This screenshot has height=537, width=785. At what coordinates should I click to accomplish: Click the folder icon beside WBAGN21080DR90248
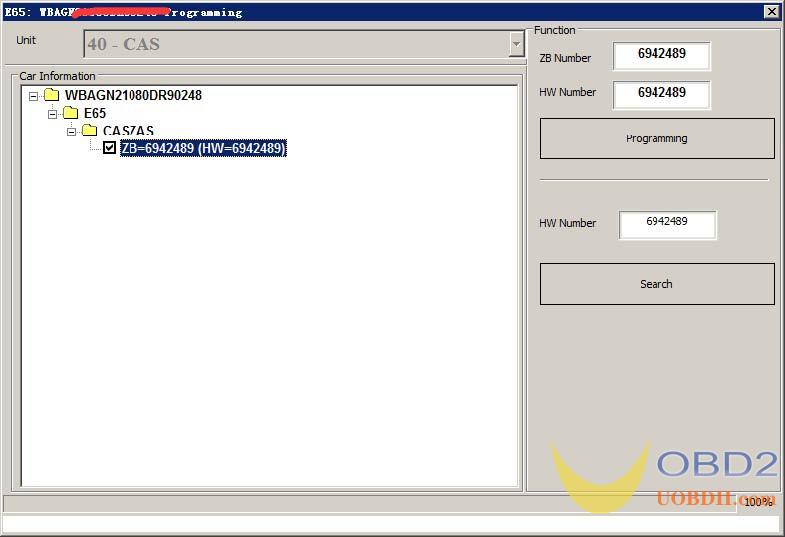(x=52, y=96)
